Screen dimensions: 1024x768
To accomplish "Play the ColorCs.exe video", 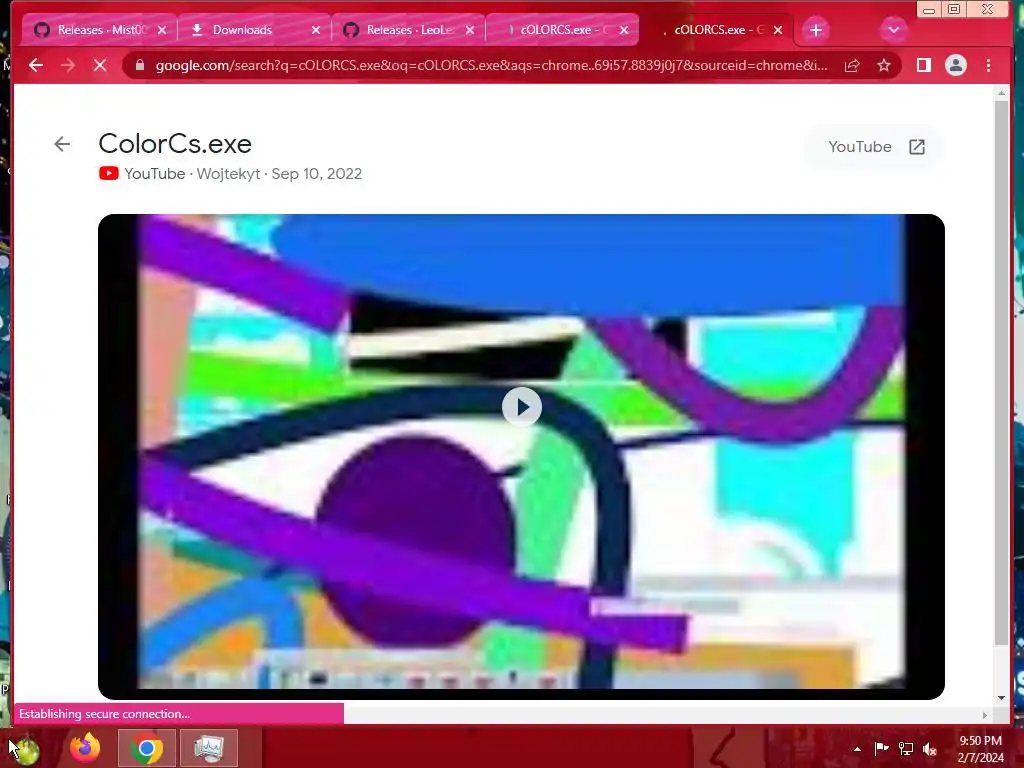I will [521, 407].
